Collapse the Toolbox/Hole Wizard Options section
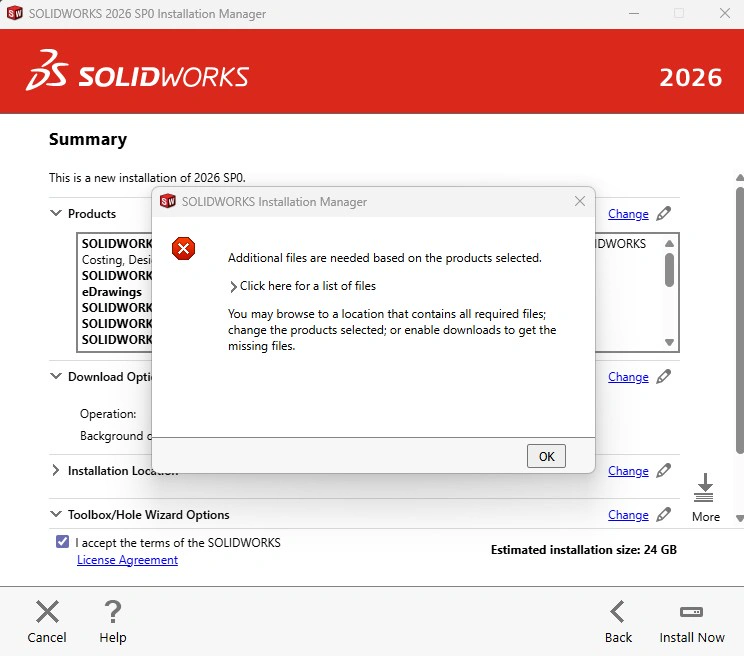Screen dimensions: 744x656 click(x=56, y=514)
